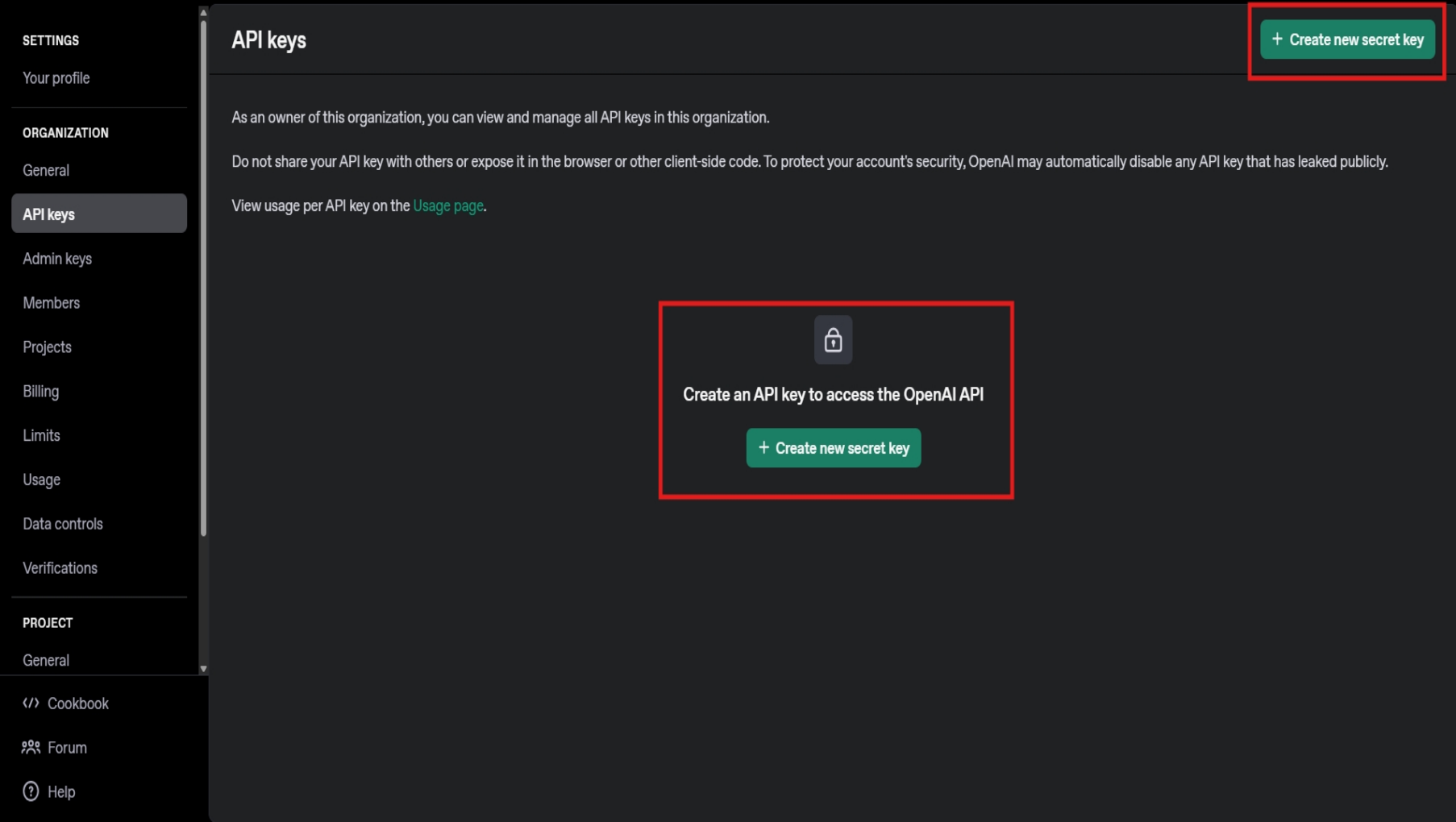1456x822 pixels.
Task: Open the Limits page
Action: coord(42,436)
